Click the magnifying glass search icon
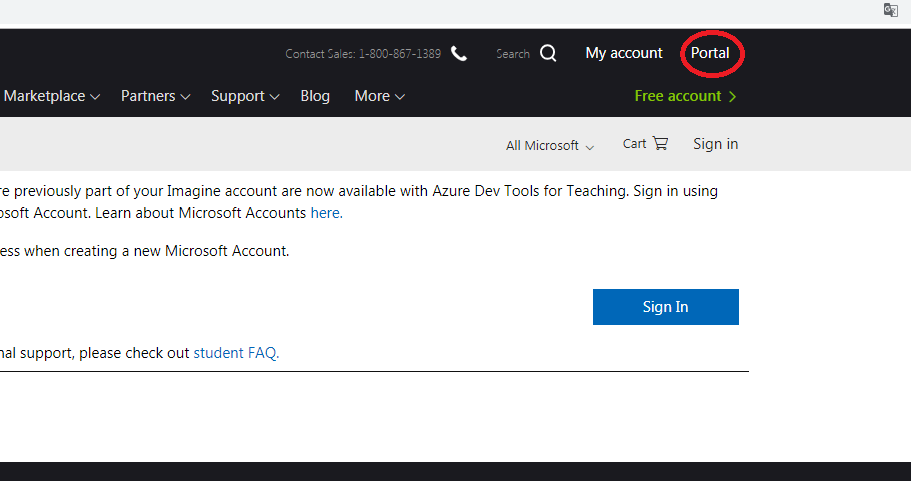Image resolution: width=911 pixels, height=481 pixels. pos(548,54)
